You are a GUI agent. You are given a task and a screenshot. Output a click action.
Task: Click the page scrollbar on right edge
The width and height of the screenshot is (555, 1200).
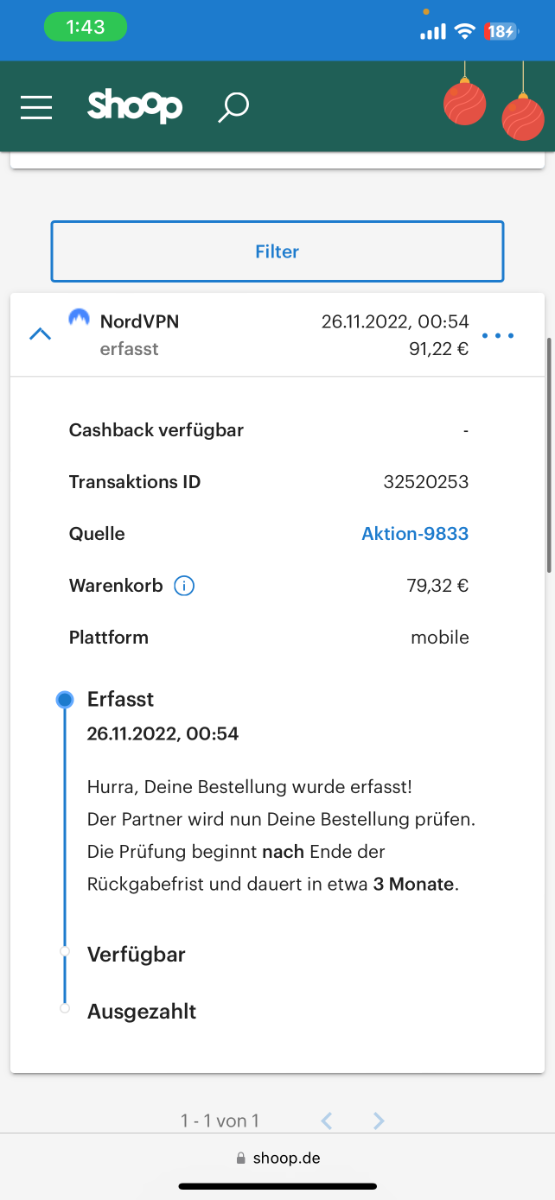[549, 455]
